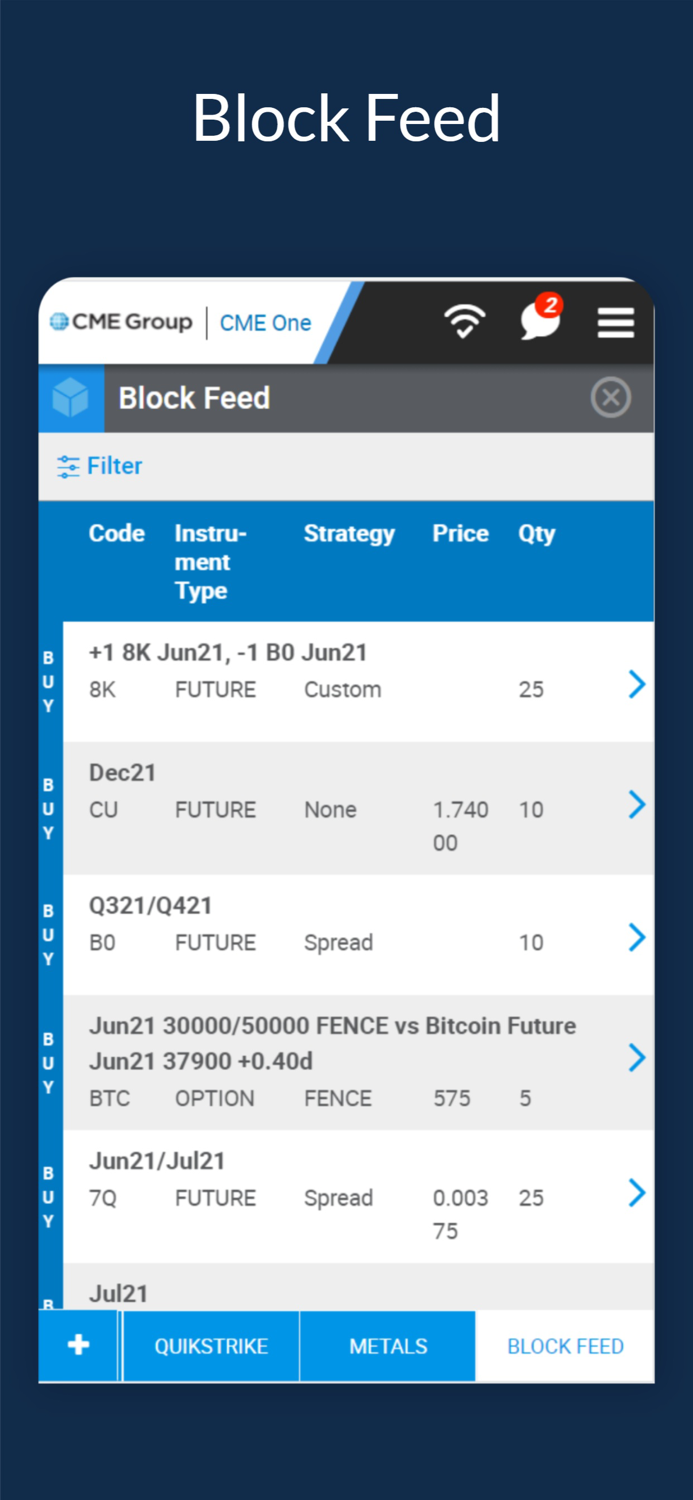
Task: Check WiFi connection status icon
Action: coord(464,322)
